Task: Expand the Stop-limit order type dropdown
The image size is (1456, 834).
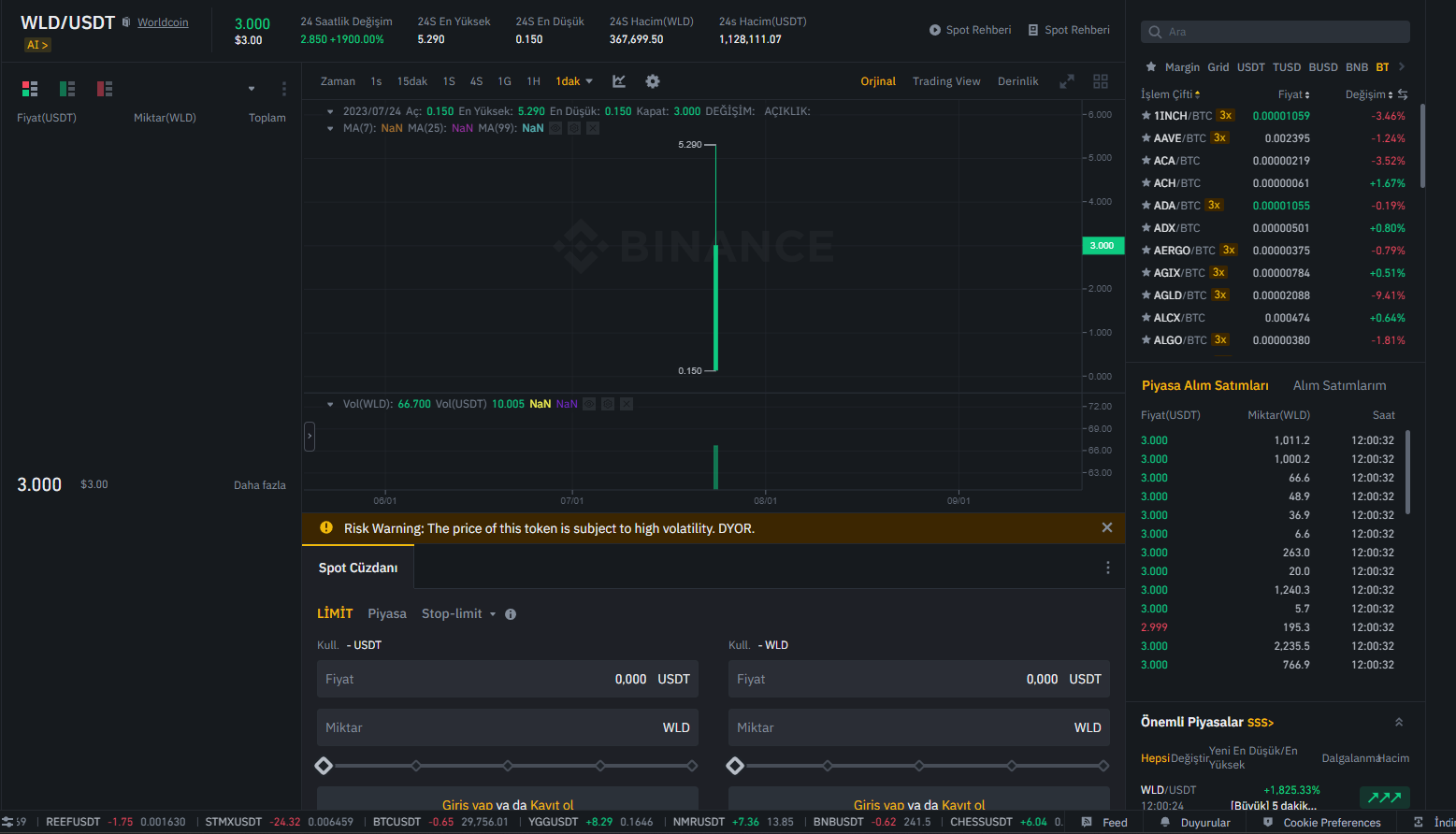Action: point(493,614)
